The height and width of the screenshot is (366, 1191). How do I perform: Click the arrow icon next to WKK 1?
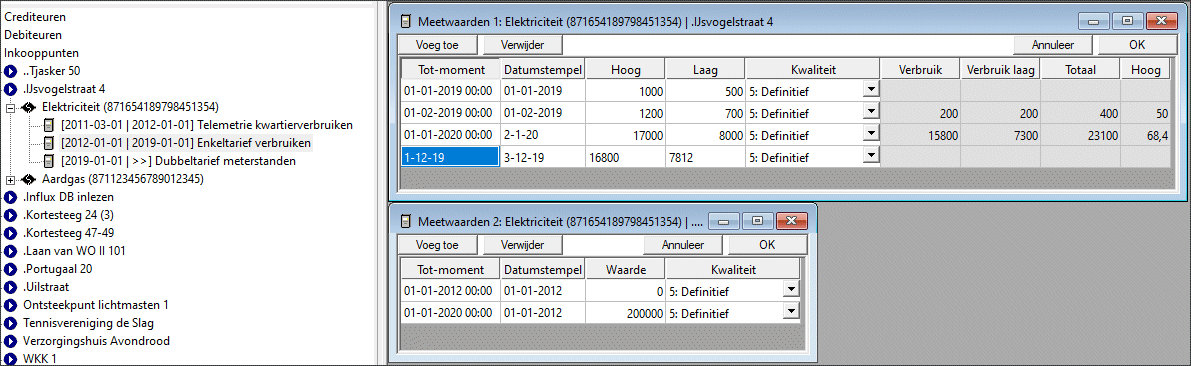(x=11, y=359)
